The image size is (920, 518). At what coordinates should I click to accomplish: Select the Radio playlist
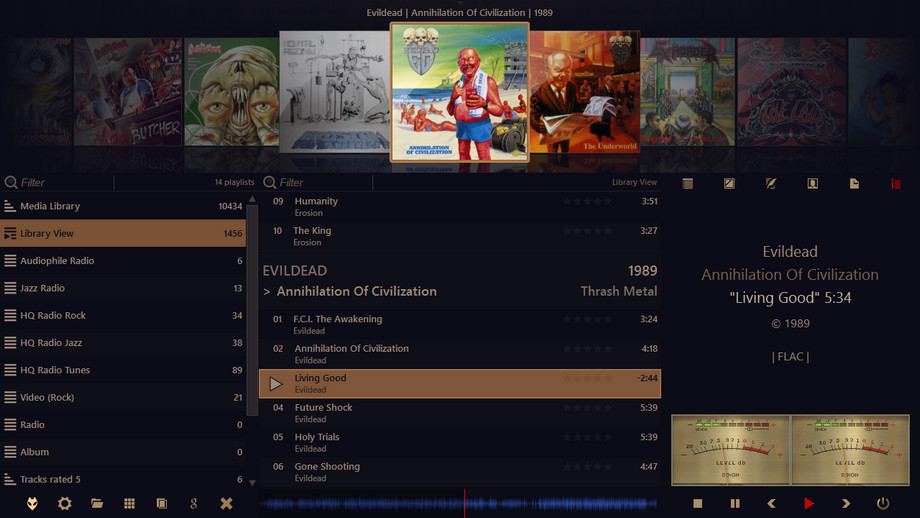click(123, 424)
